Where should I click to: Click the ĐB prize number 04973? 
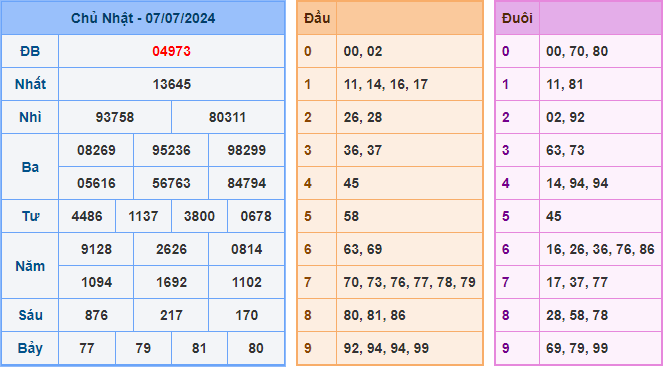tap(172, 51)
